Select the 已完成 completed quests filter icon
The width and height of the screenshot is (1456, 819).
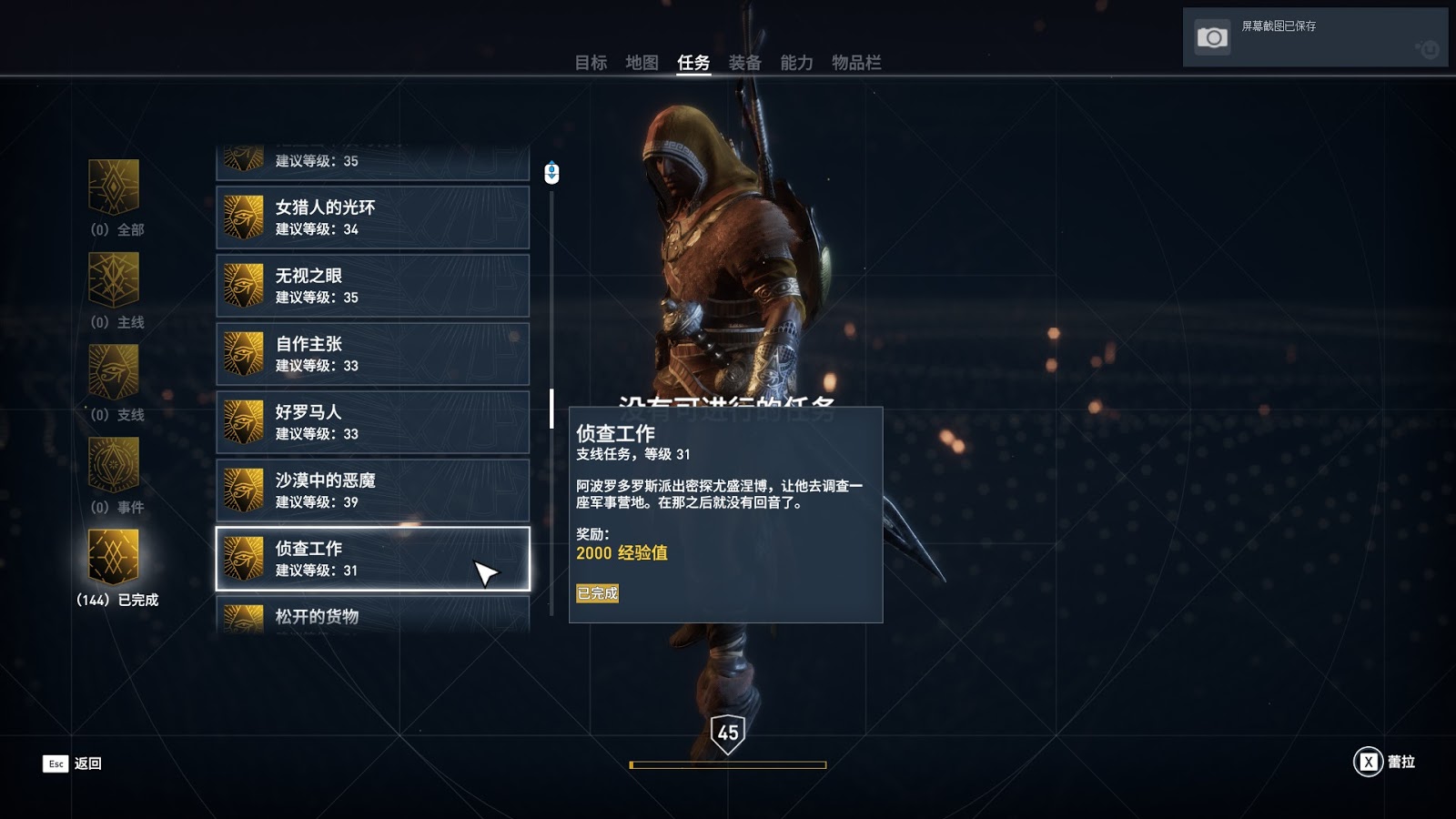114,557
